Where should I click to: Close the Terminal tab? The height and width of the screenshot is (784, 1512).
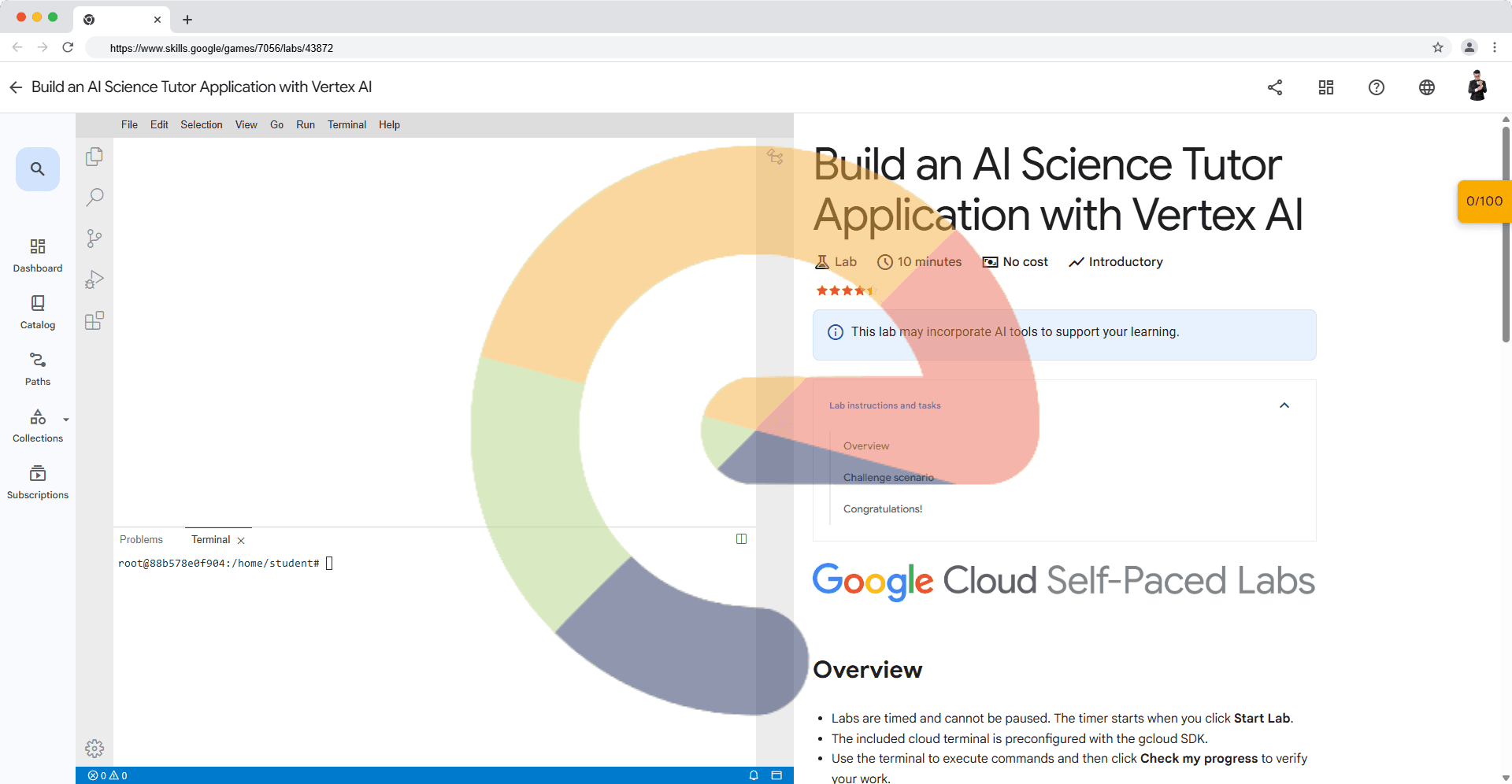[x=241, y=540]
